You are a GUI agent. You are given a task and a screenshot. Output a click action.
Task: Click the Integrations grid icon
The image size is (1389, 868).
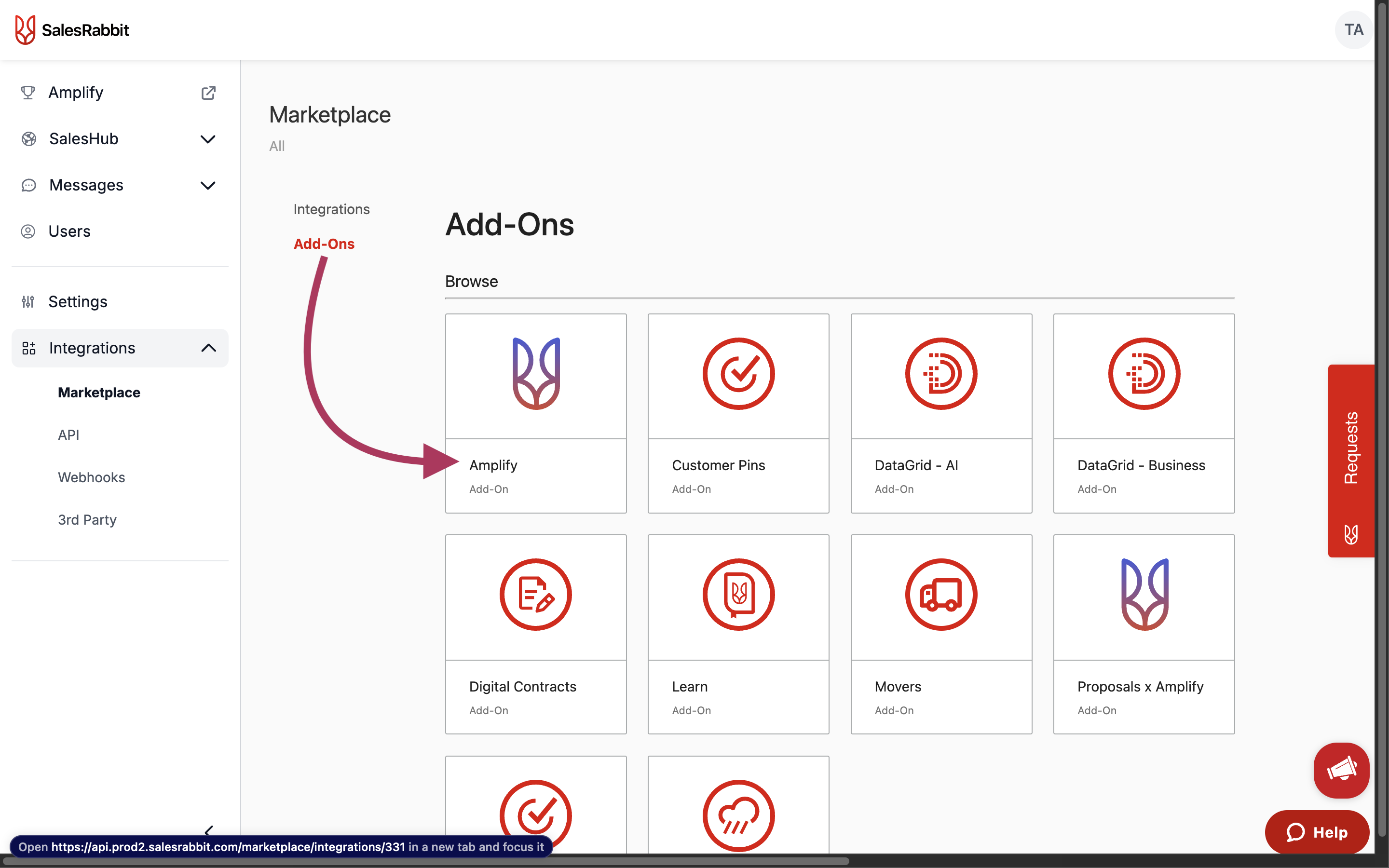[29, 348]
